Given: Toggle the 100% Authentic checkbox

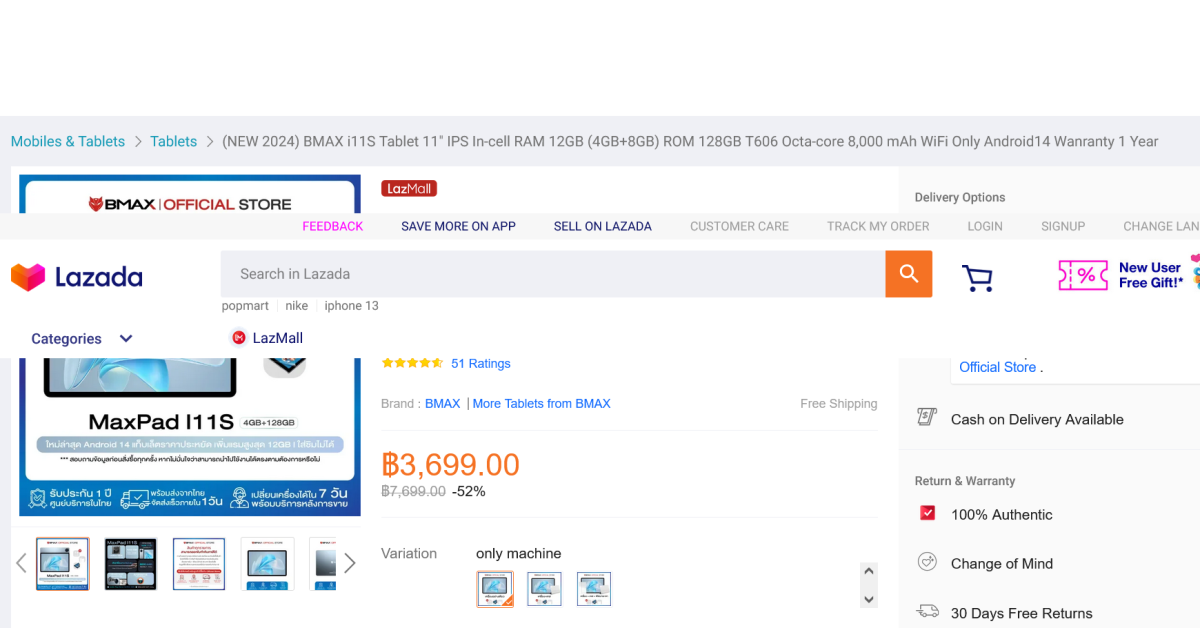Looking at the screenshot, I should point(927,513).
